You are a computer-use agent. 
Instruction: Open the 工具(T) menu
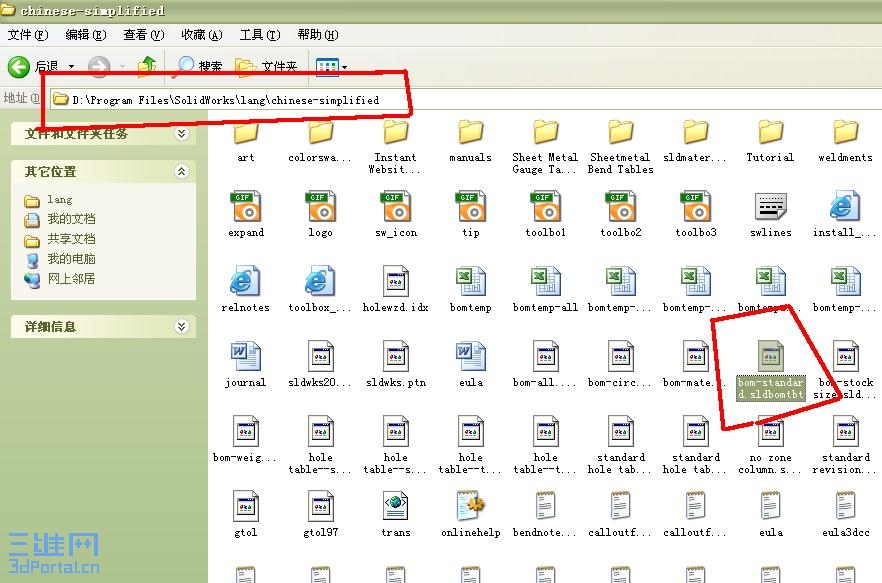[260, 35]
